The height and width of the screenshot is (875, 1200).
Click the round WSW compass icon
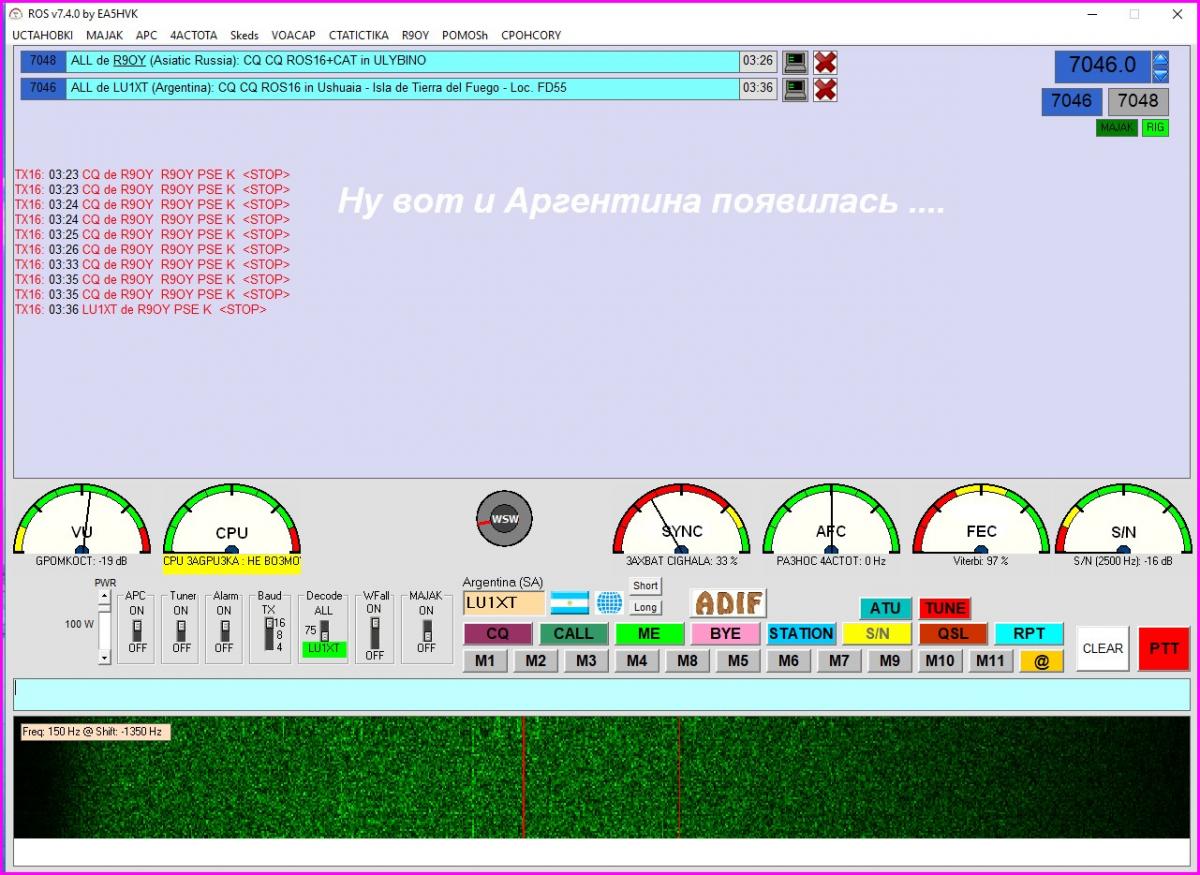click(x=504, y=519)
